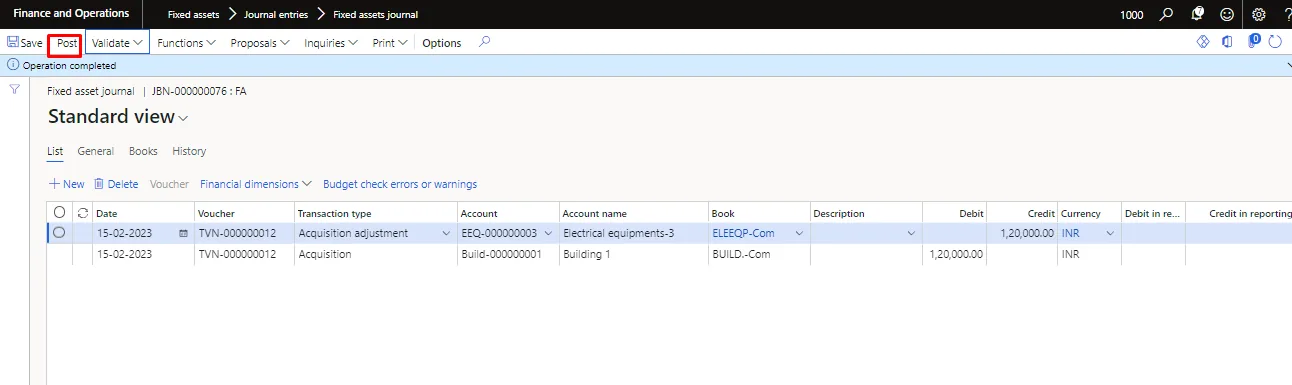Screen dimensions: 1292x385
Task: Open the filter pane funnel icon
Action: pos(15,90)
